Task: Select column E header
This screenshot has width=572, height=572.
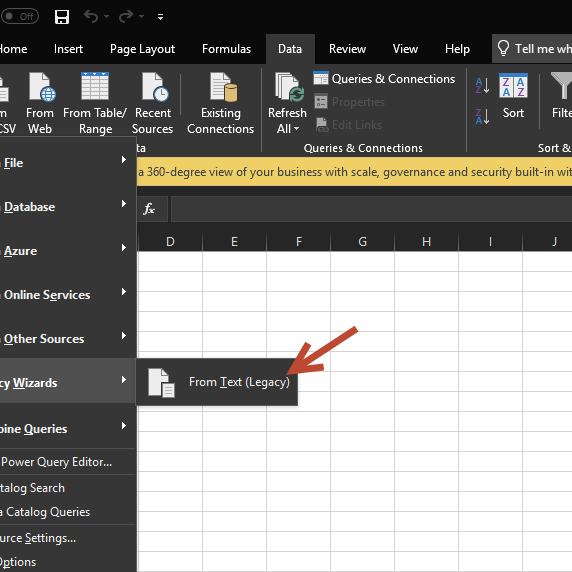Action: coord(234,241)
